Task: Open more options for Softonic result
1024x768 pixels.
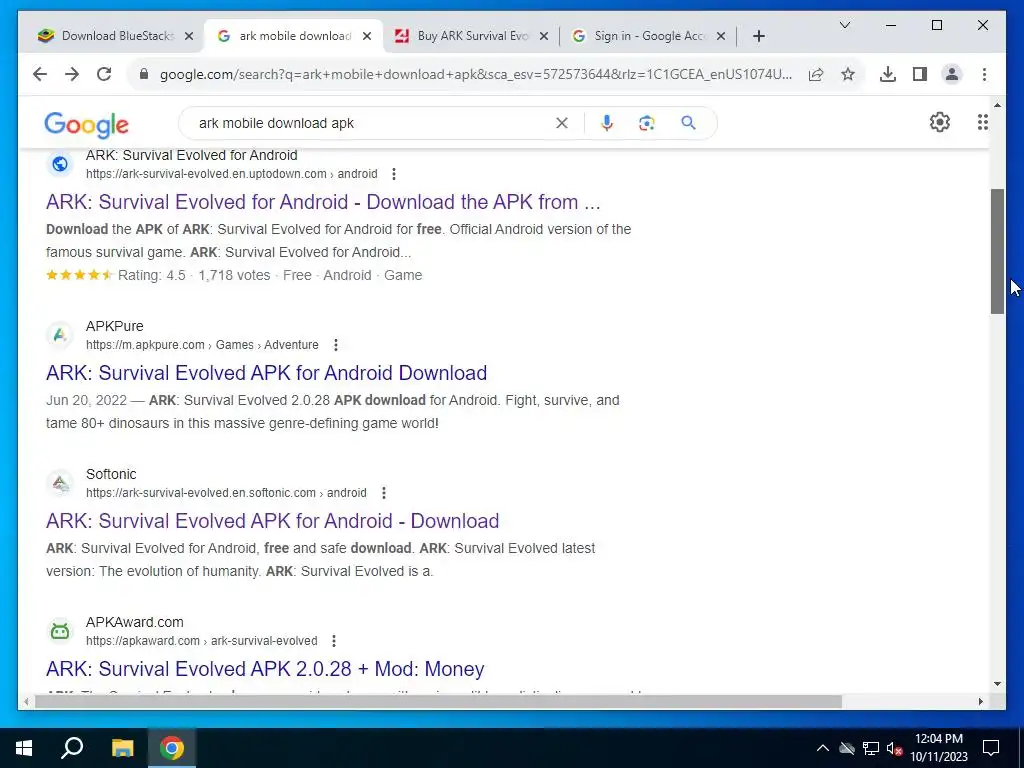Action: [384, 493]
